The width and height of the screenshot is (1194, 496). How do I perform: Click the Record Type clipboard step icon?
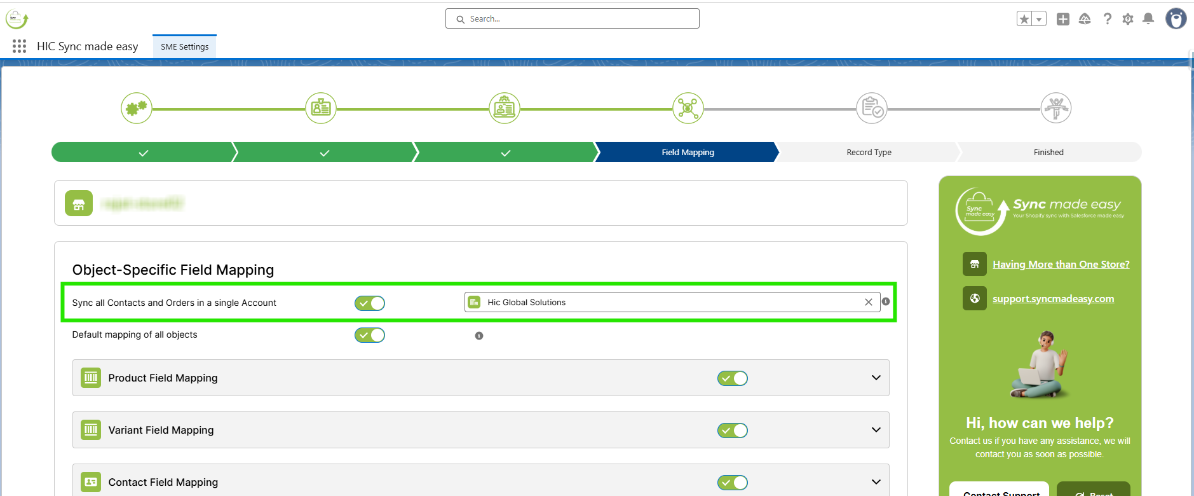coord(871,108)
